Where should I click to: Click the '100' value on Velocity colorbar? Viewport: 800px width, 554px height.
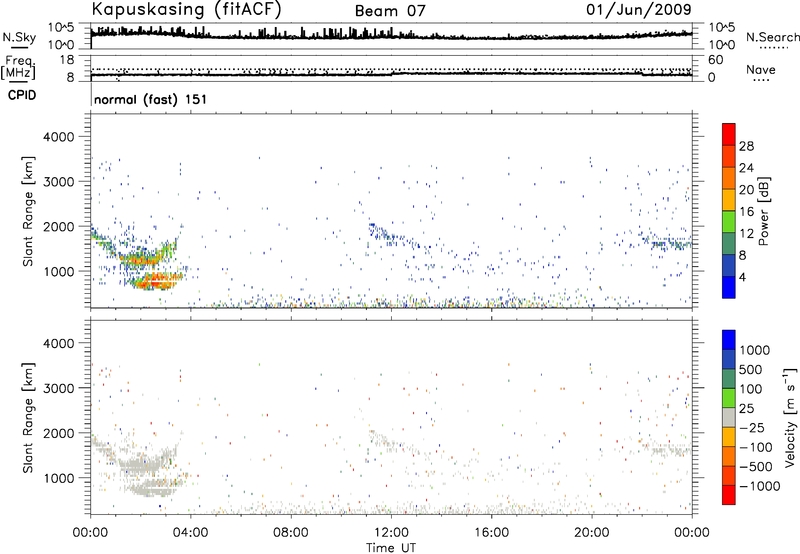point(751,389)
